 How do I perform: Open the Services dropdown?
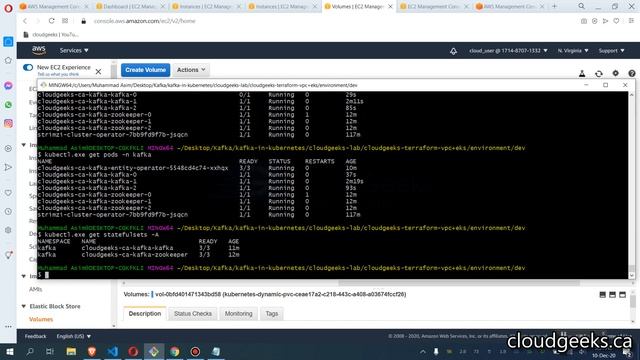tap(74, 51)
